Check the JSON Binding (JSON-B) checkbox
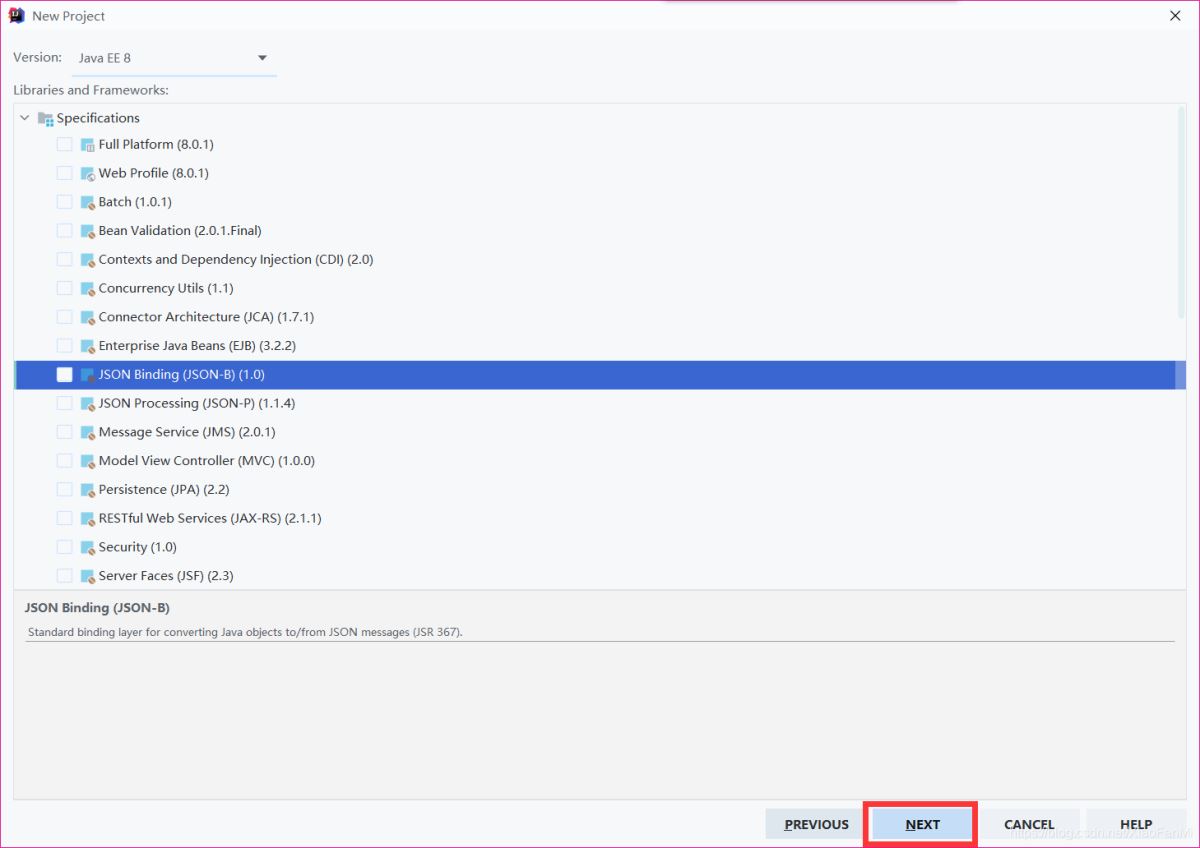 tap(64, 375)
